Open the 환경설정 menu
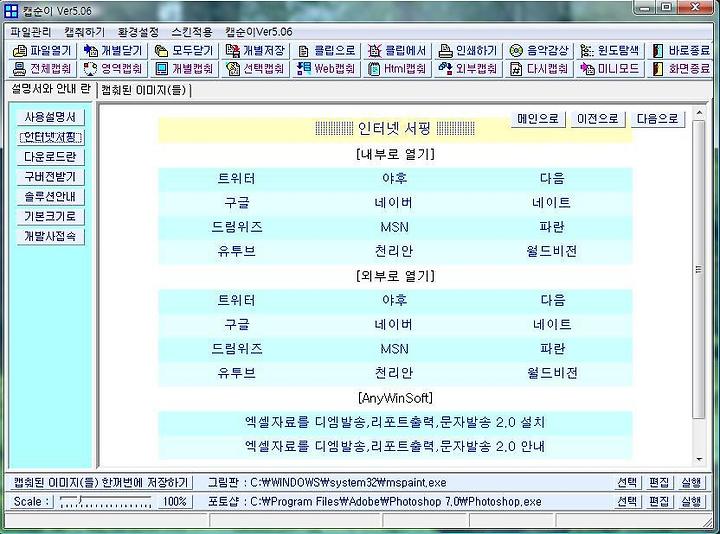 click(x=138, y=32)
